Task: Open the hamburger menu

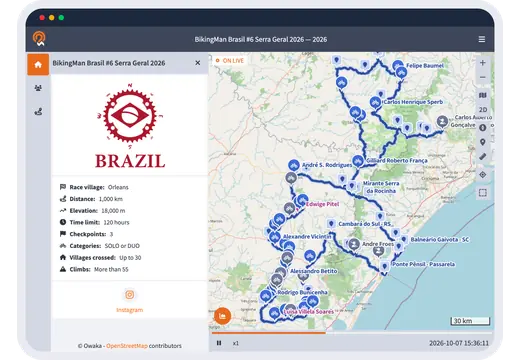Action: (x=482, y=39)
